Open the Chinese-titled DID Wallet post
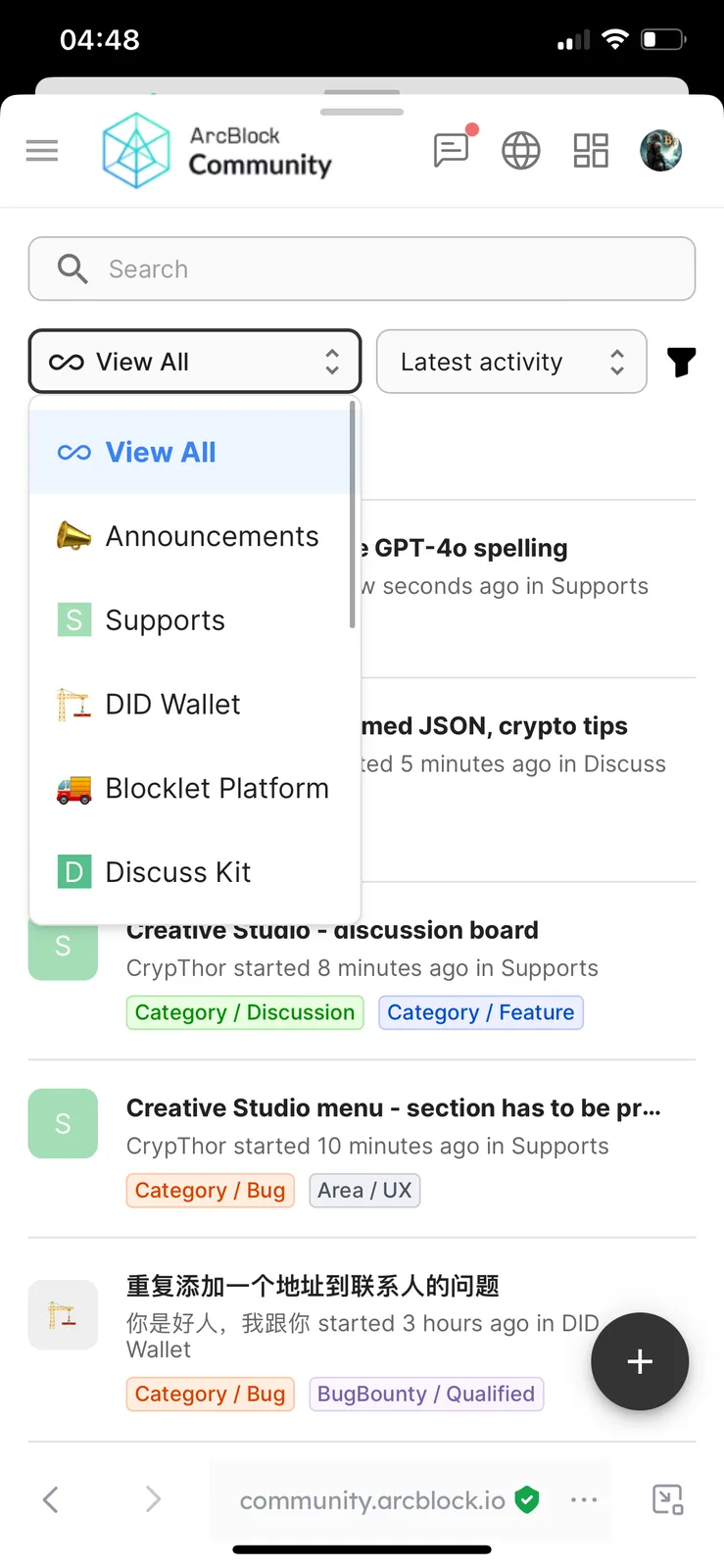The height and width of the screenshot is (1568, 724). [x=313, y=1286]
